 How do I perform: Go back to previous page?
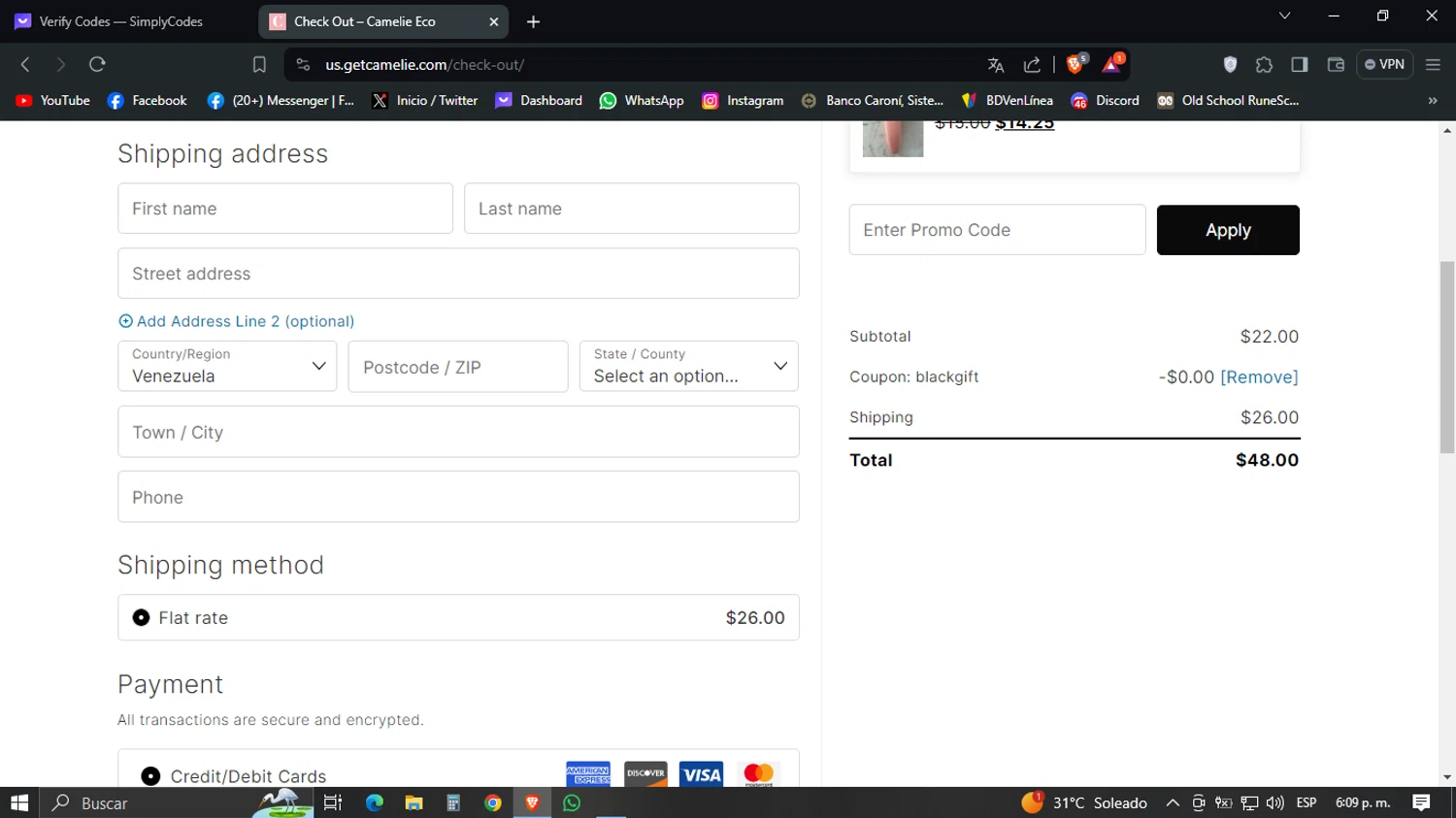click(x=25, y=65)
